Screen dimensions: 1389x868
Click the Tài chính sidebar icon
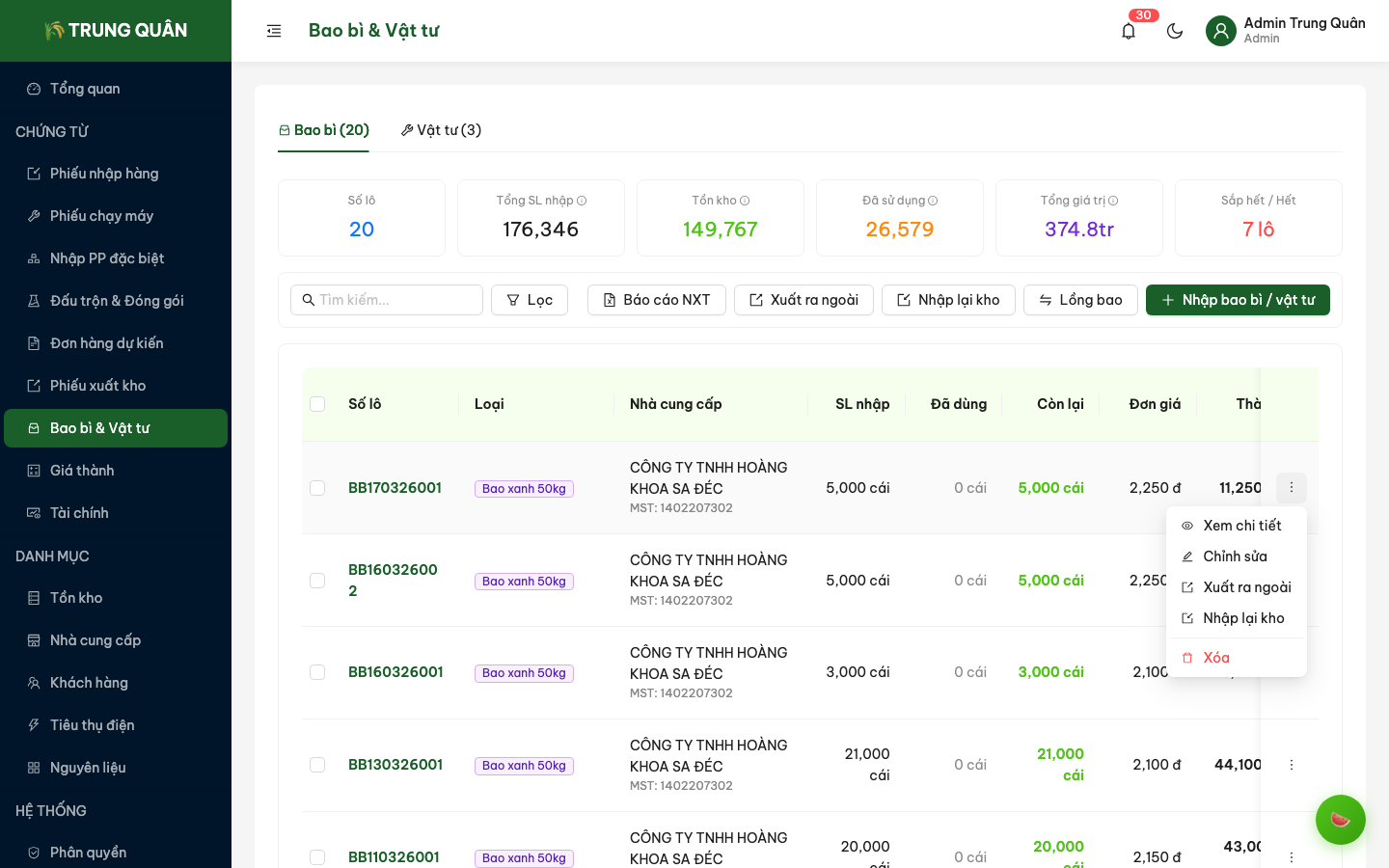[x=34, y=513]
